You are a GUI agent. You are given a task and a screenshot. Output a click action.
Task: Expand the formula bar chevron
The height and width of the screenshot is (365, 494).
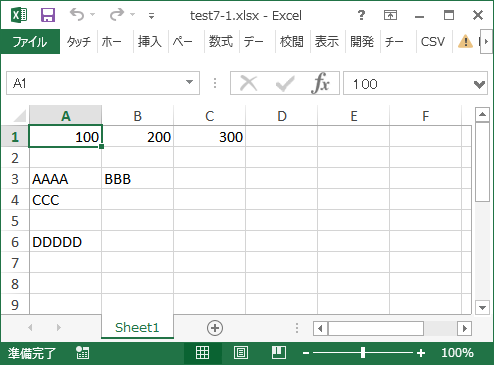coord(479,85)
